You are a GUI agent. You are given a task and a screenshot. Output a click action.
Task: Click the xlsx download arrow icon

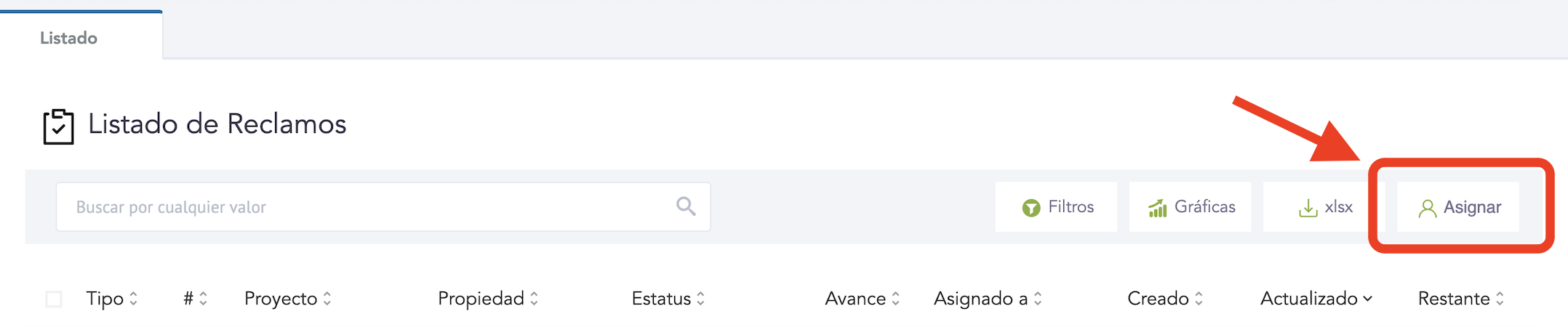(x=1308, y=208)
